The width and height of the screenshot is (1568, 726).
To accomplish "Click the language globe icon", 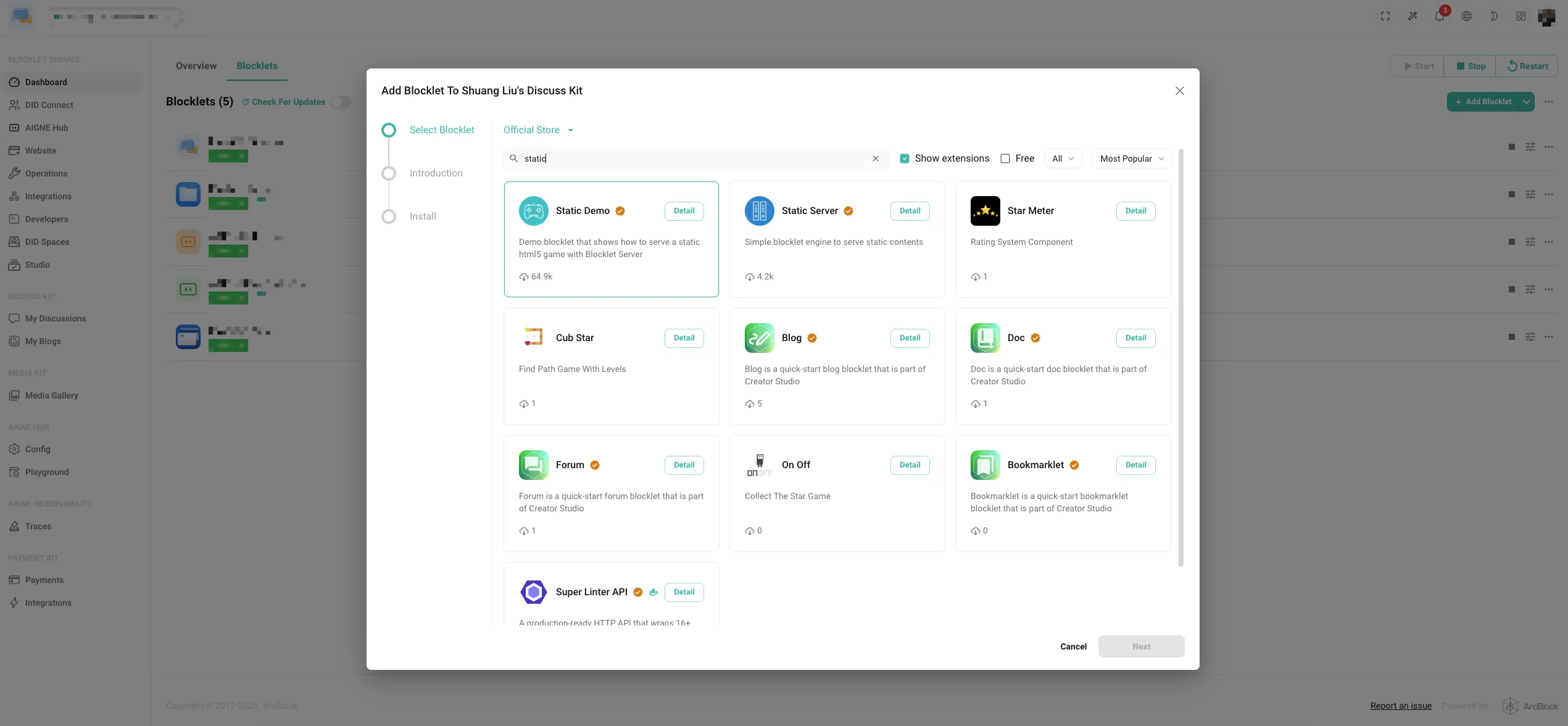I will (x=1467, y=17).
